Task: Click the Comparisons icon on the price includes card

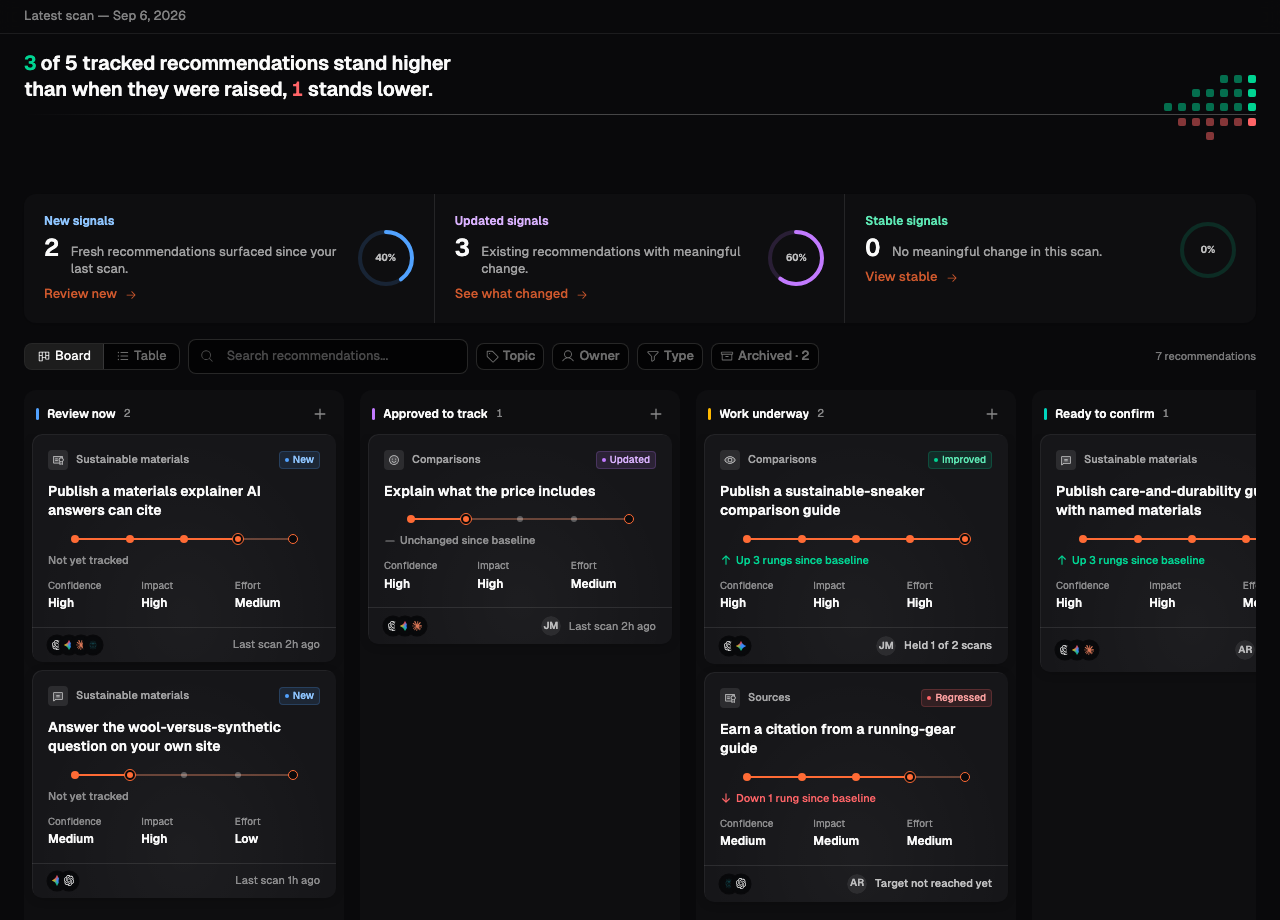Action: (394, 460)
